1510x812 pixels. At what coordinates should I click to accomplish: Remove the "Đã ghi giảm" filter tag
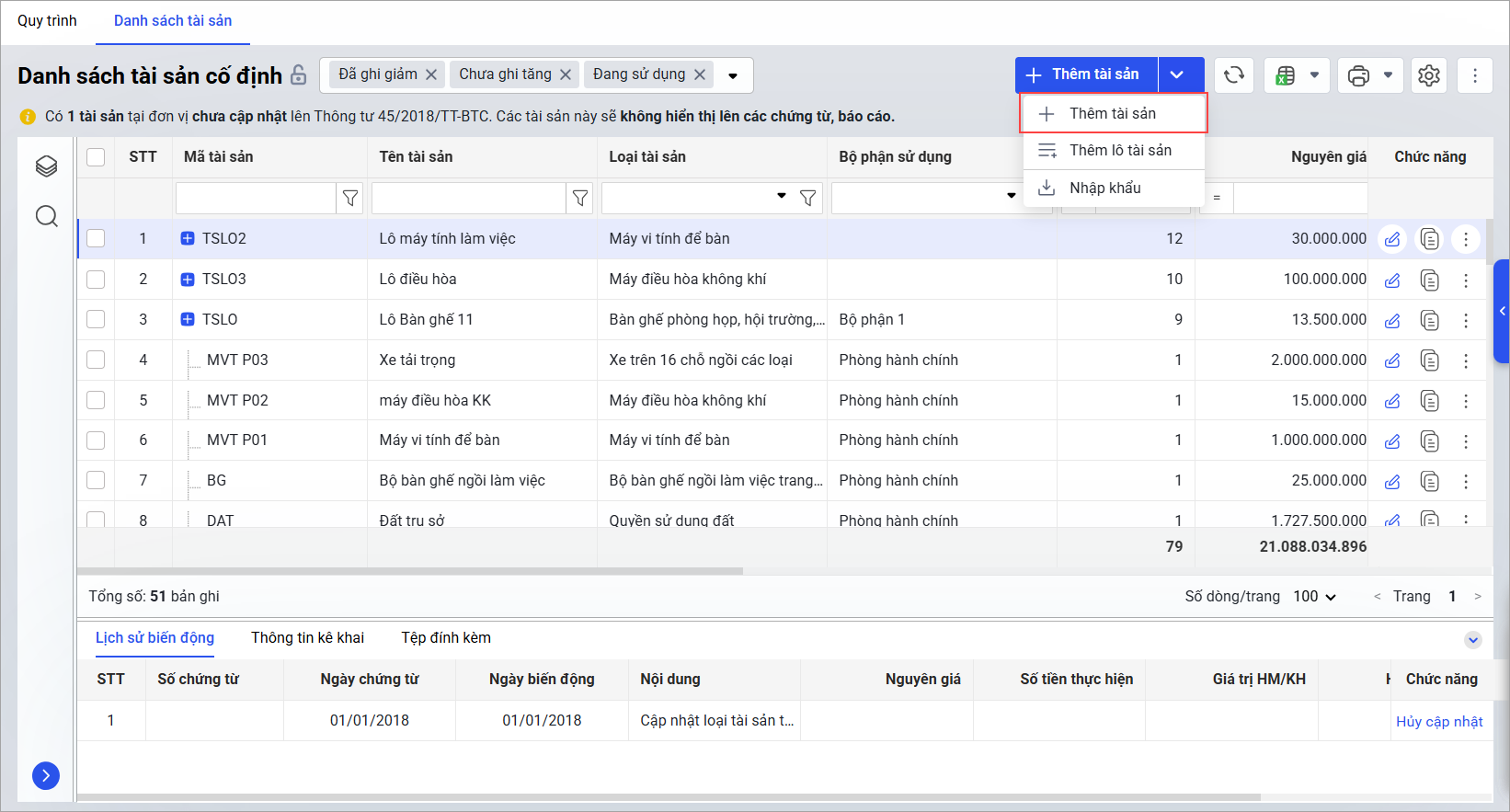(431, 74)
